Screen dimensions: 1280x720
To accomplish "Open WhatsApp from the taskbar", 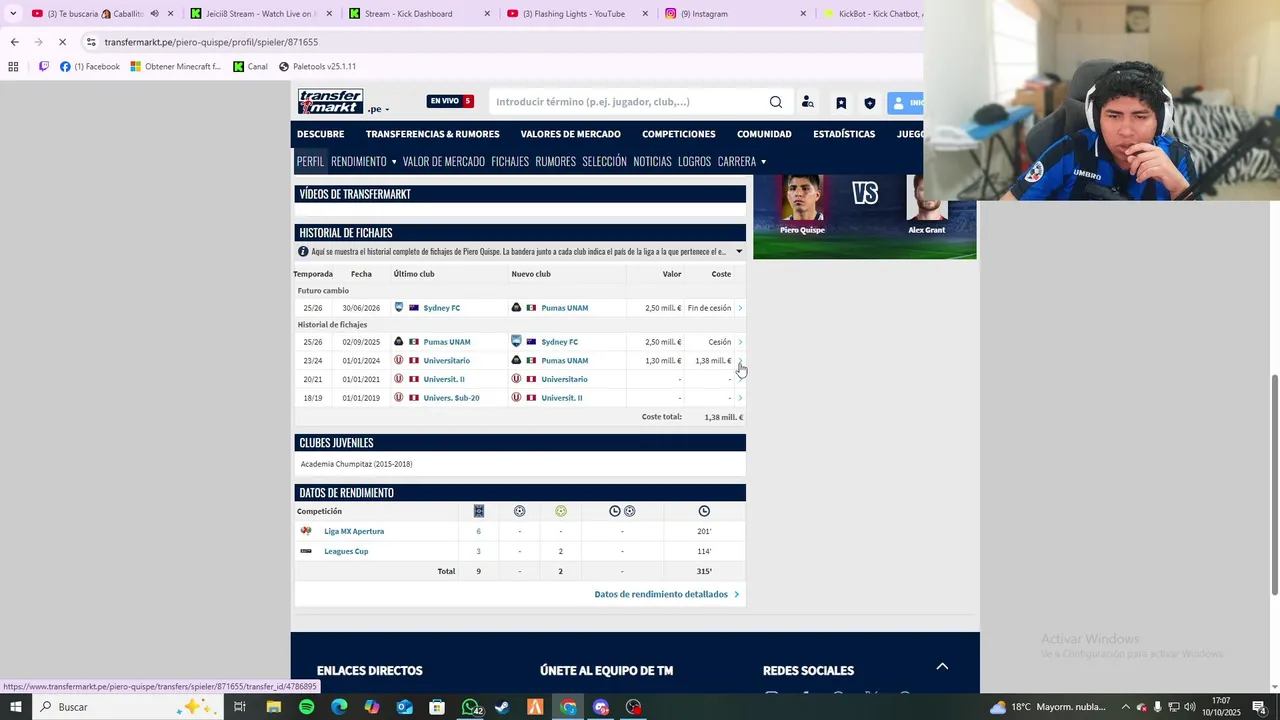I will click(x=470, y=707).
